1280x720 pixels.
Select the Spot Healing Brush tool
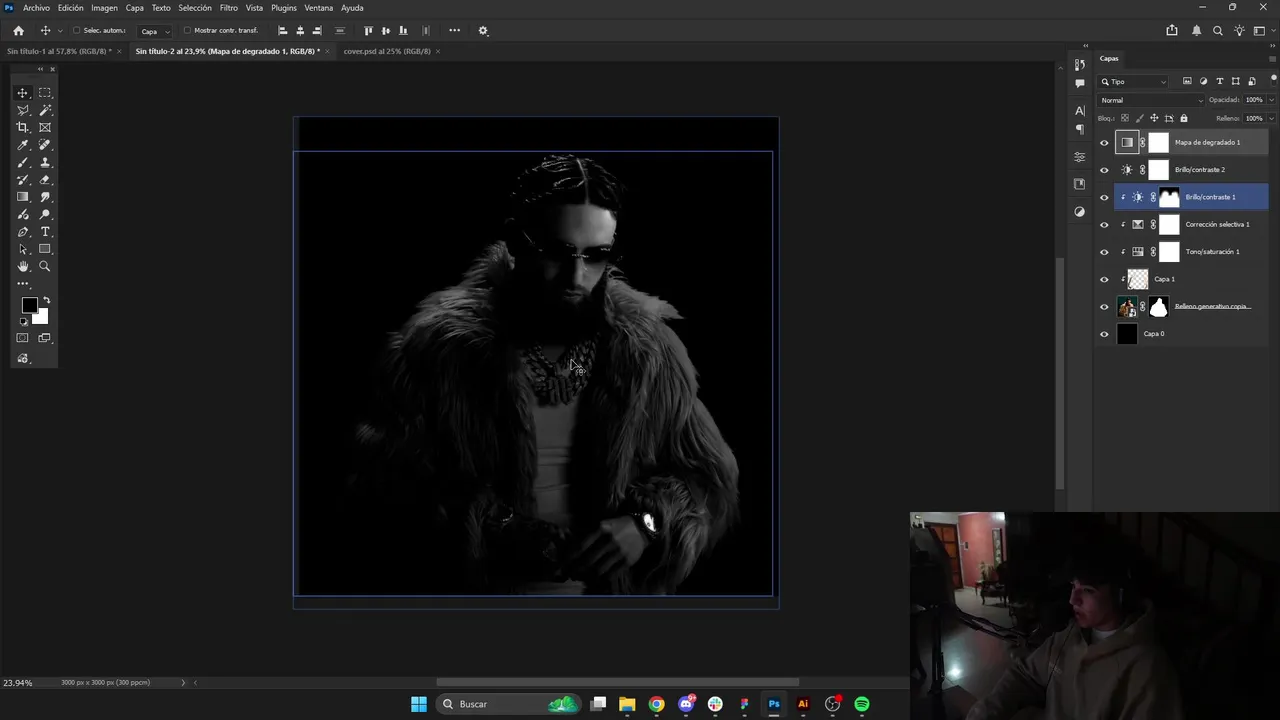(x=45, y=145)
